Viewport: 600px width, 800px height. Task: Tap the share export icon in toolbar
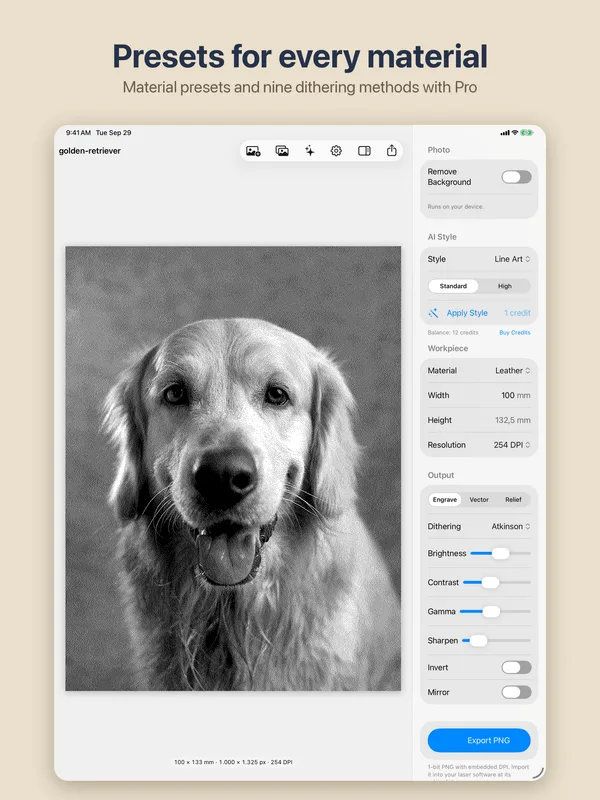(x=391, y=151)
